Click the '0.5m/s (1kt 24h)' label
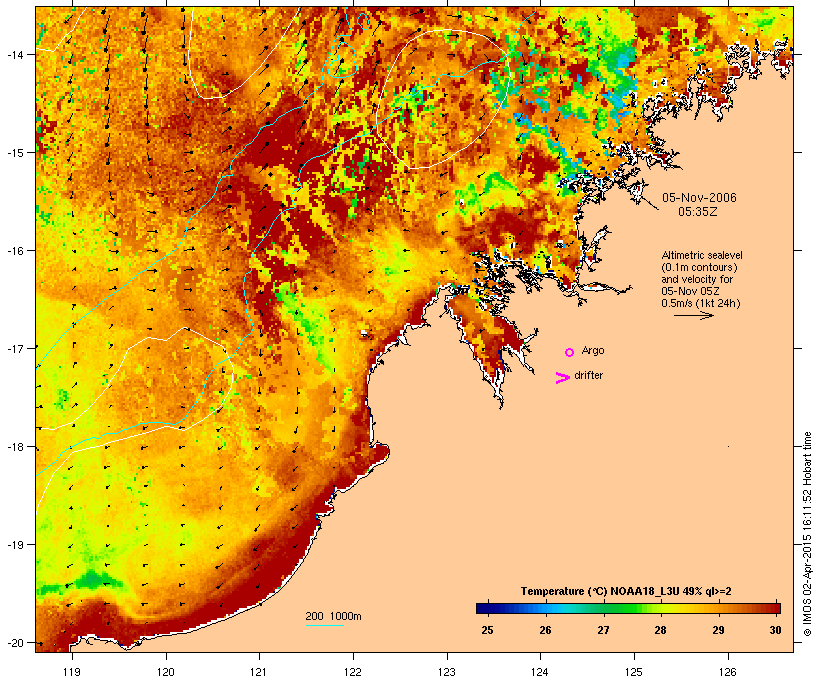 click(701, 303)
